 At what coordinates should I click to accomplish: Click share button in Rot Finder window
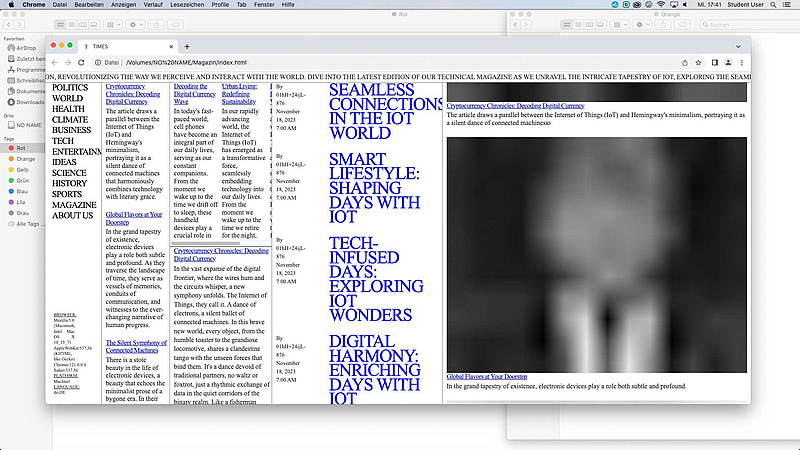pyautogui.click(x=157, y=24)
